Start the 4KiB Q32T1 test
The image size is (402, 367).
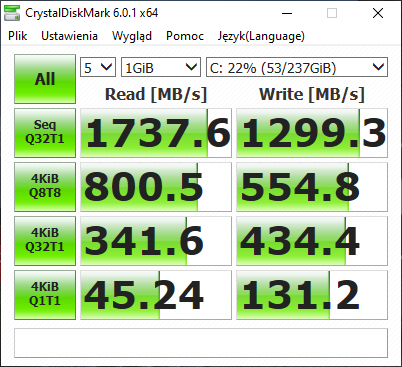coord(45,241)
